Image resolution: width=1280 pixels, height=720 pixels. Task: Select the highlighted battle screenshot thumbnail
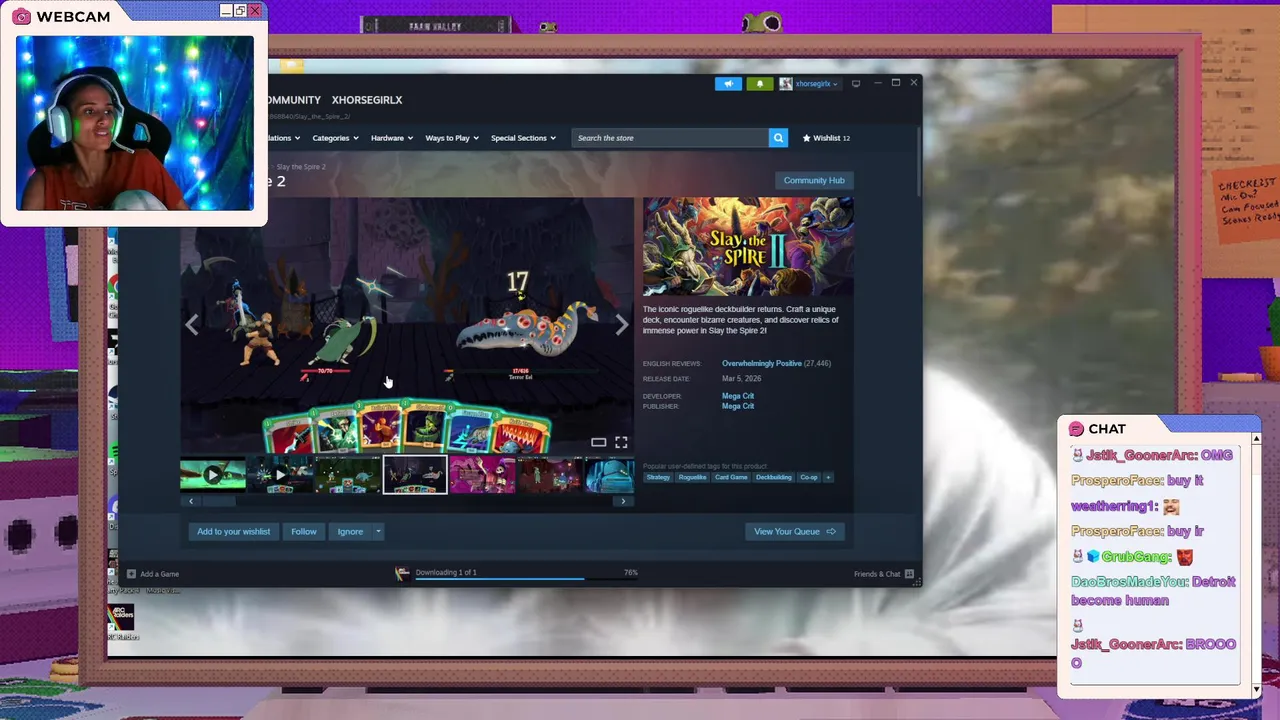click(x=415, y=475)
